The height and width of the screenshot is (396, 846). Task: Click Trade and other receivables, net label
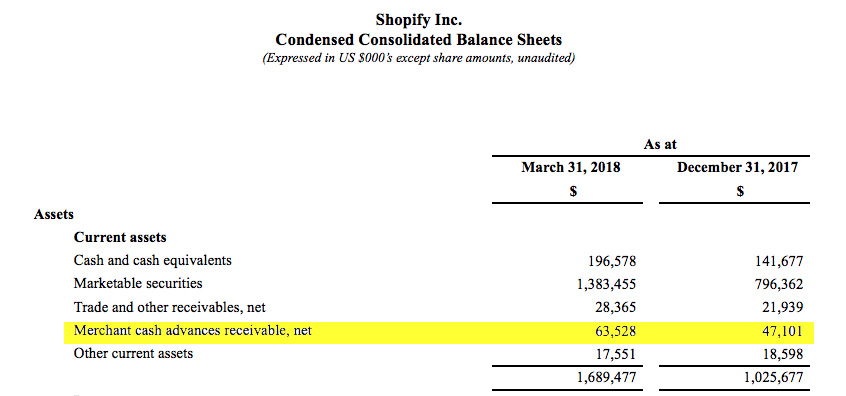(x=170, y=308)
